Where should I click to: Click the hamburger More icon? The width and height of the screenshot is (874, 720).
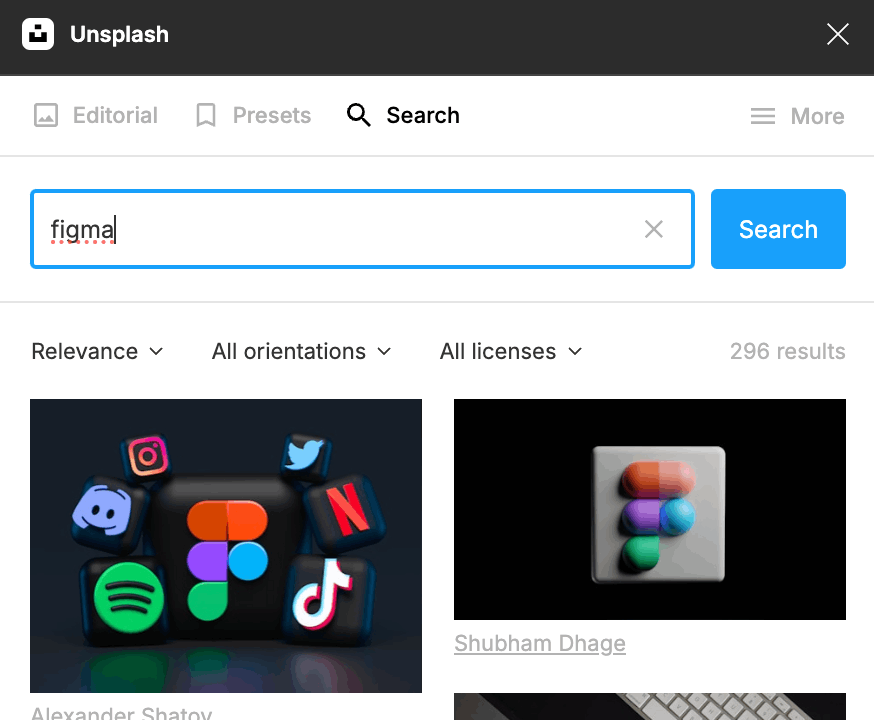pos(763,116)
